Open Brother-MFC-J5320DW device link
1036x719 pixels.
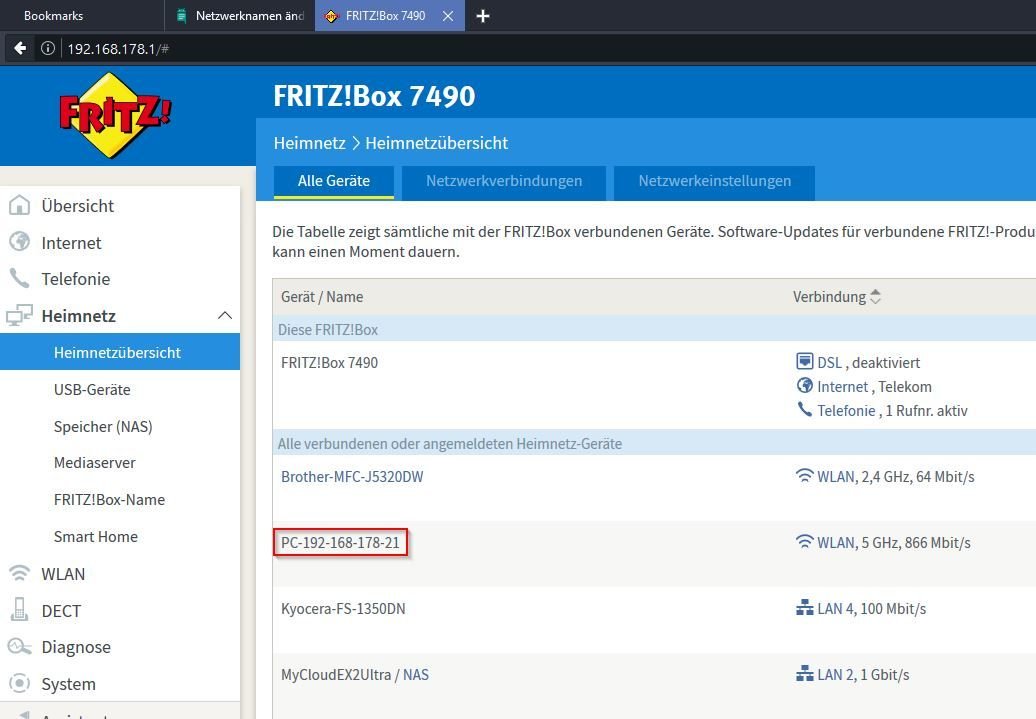[352, 476]
